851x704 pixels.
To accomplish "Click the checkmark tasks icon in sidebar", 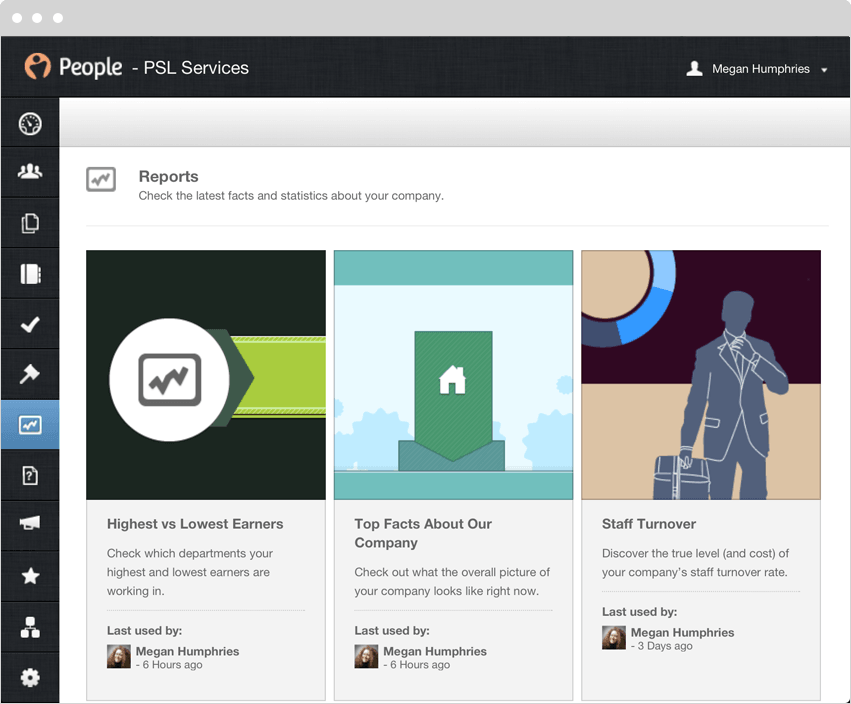I will pos(30,324).
